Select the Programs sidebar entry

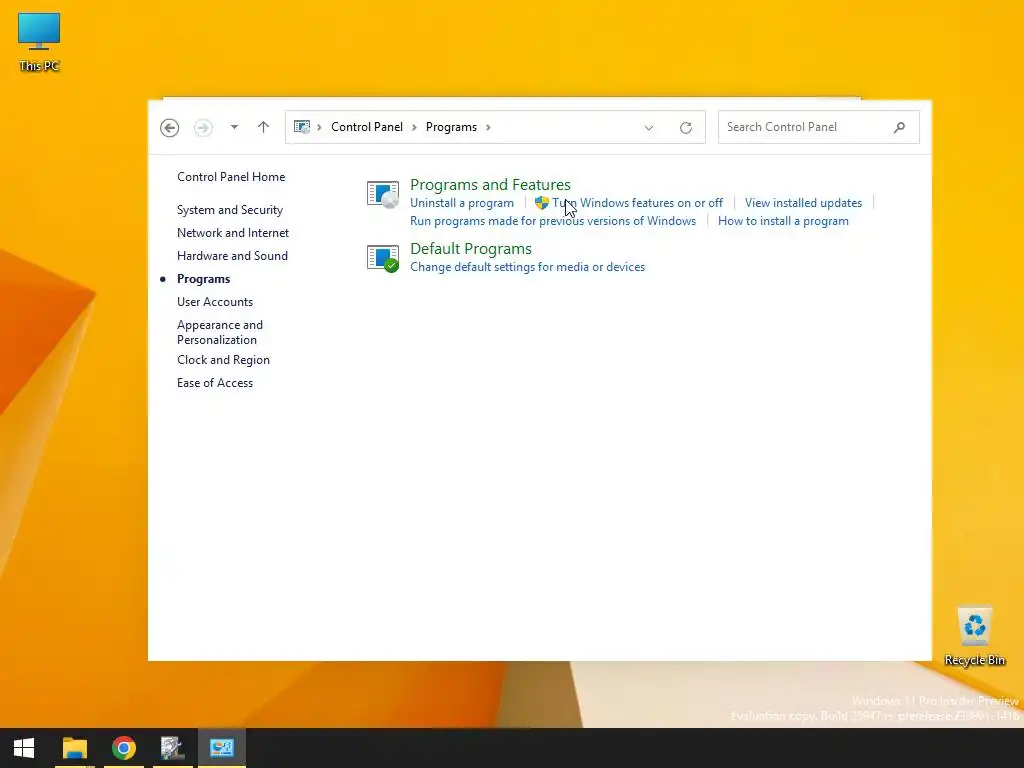[204, 279]
